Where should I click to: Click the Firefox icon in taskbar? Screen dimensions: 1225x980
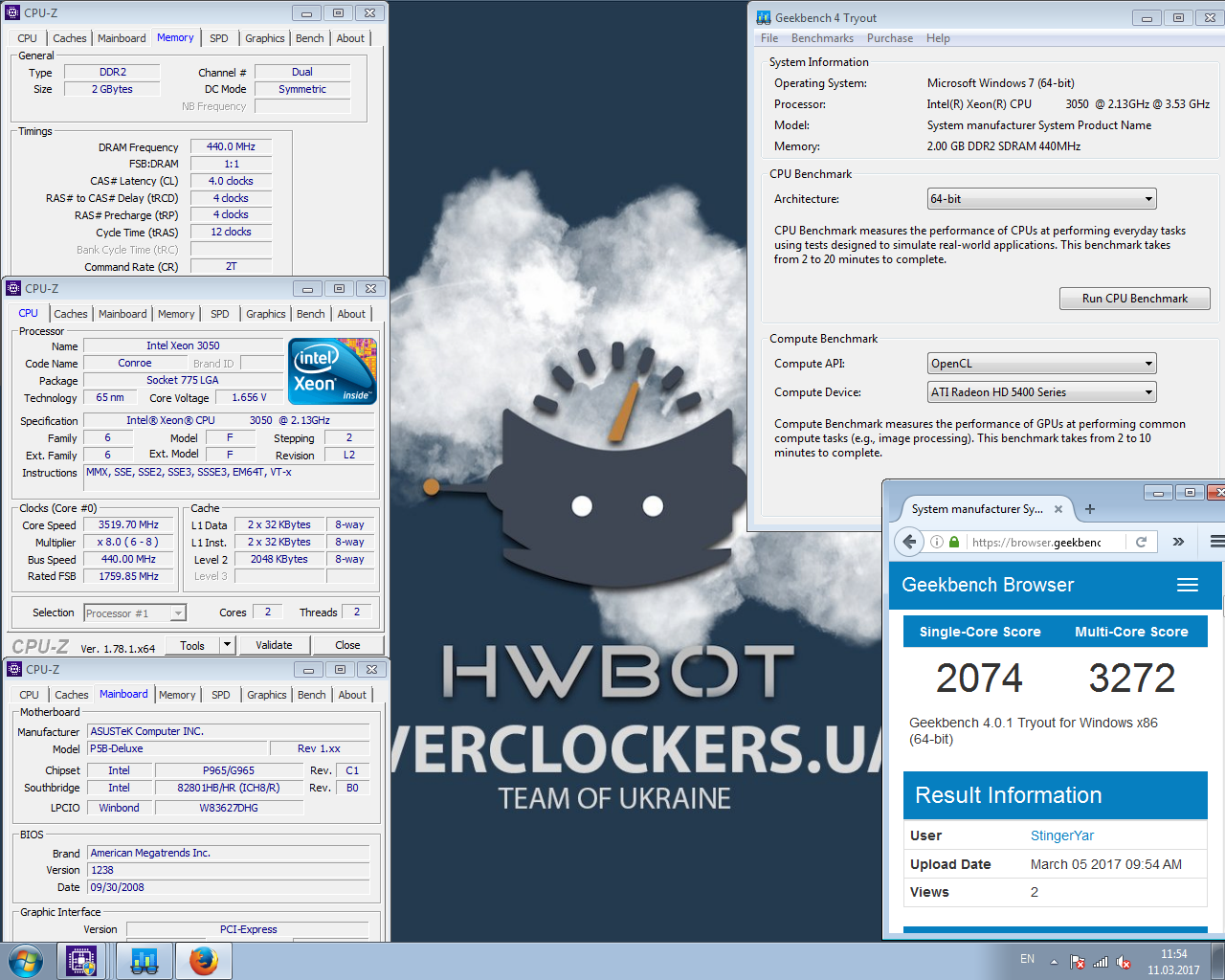click(x=203, y=961)
